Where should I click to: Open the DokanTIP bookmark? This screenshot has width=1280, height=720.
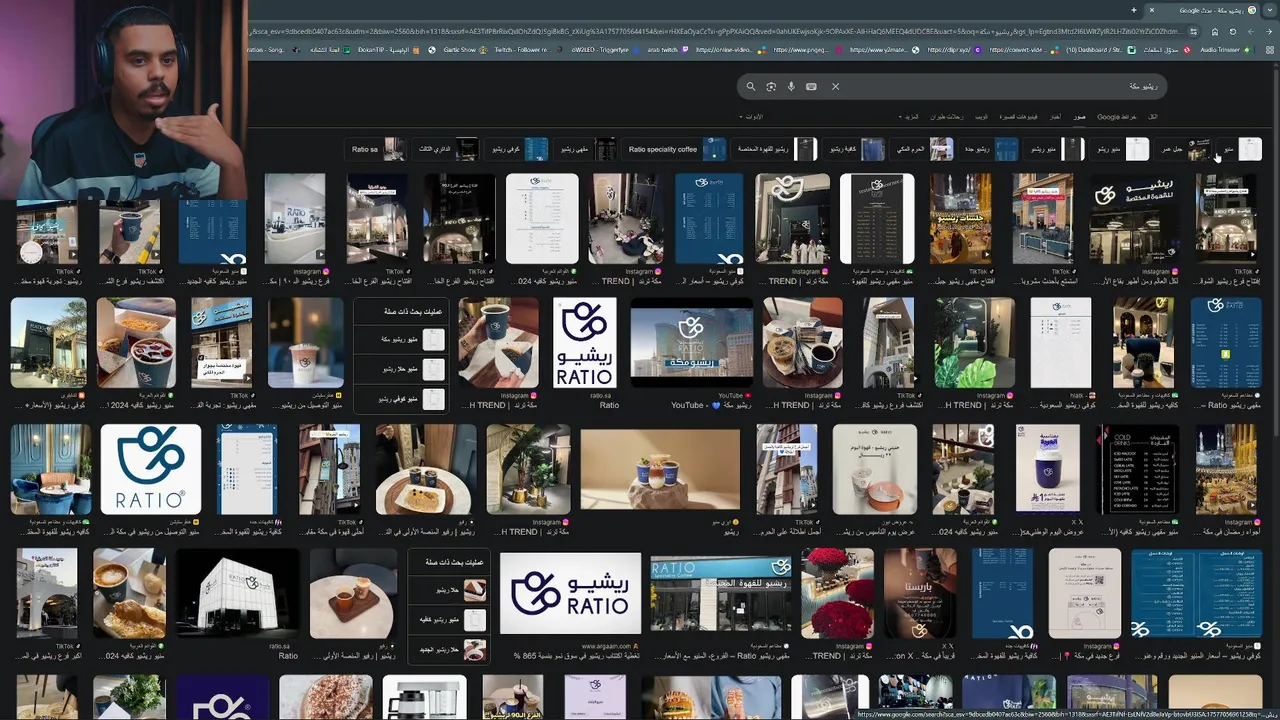[x=388, y=49]
